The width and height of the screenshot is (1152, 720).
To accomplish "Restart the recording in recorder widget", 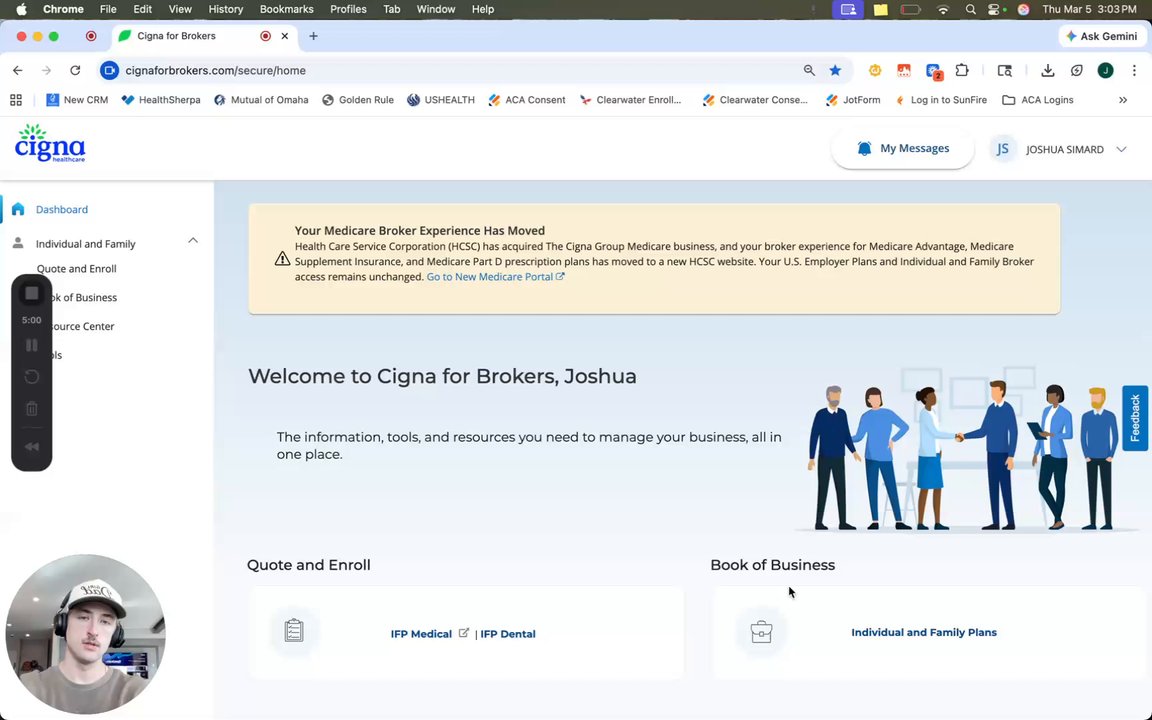I will [32, 377].
